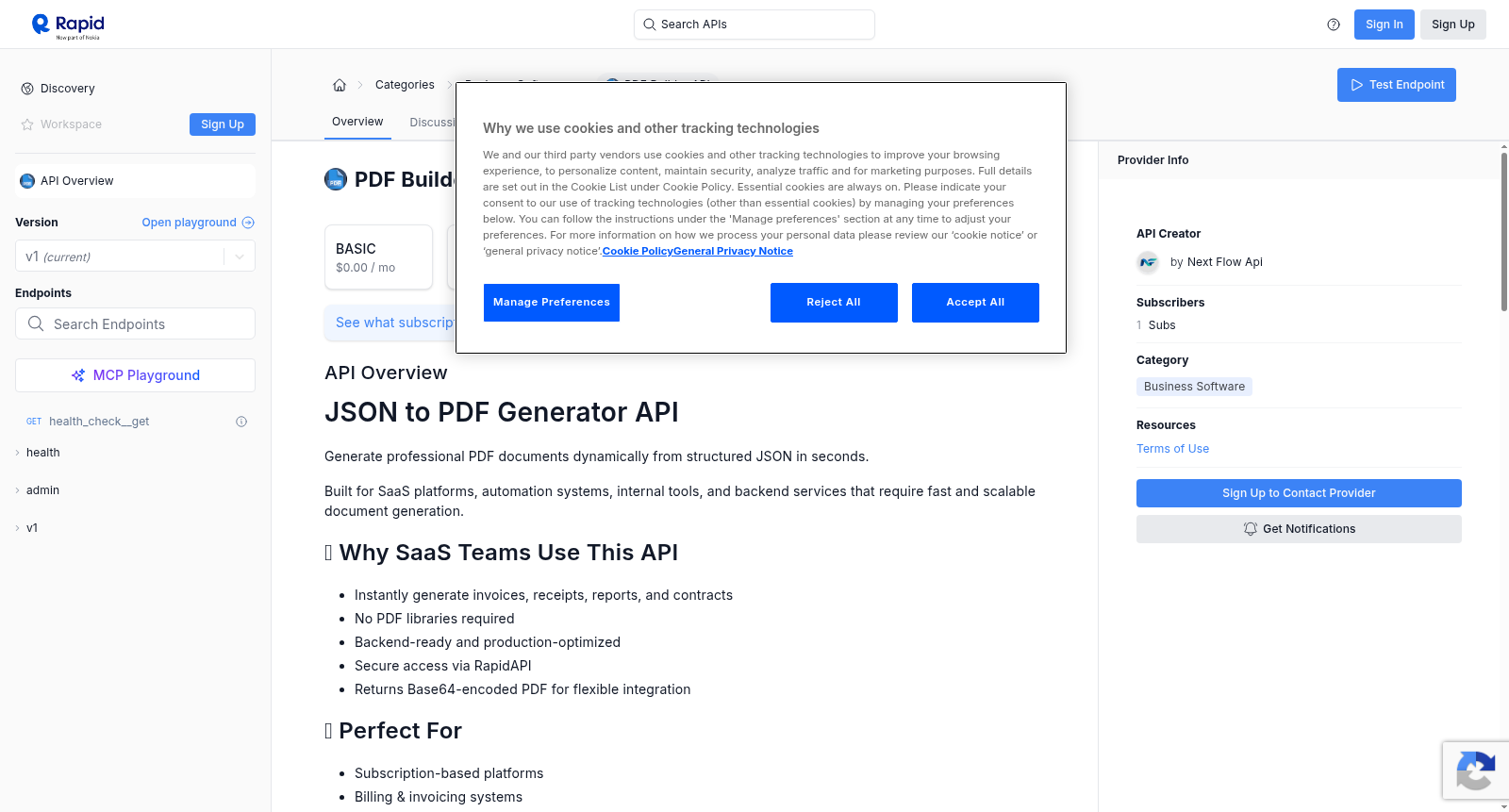Open the Cookie Policy link
Image resolution: width=1509 pixels, height=812 pixels.
(x=638, y=251)
